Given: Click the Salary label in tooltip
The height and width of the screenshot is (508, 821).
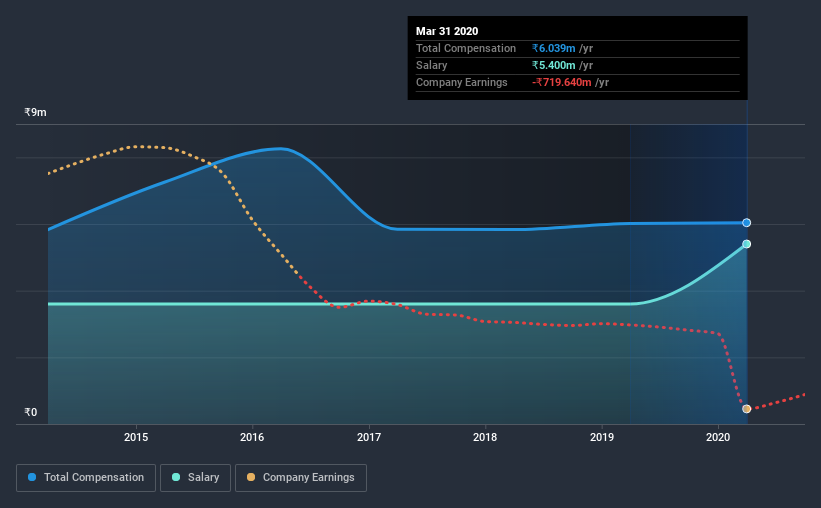Looking at the screenshot, I should 431,65.
